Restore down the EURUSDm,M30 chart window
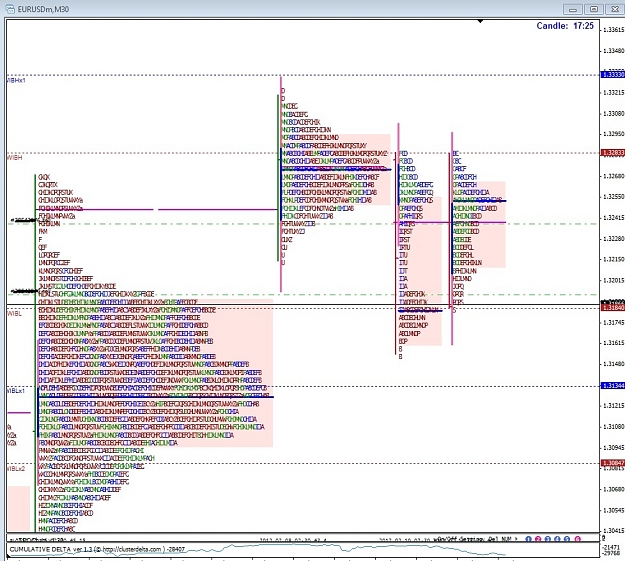This screenshot has height=561, width=625. tap(594, 9)
